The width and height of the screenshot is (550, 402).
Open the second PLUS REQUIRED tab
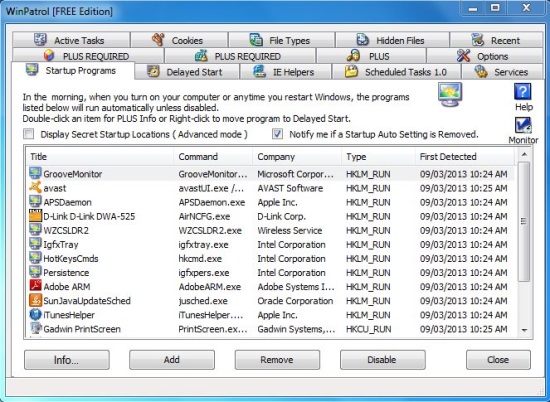coord(240,56)
